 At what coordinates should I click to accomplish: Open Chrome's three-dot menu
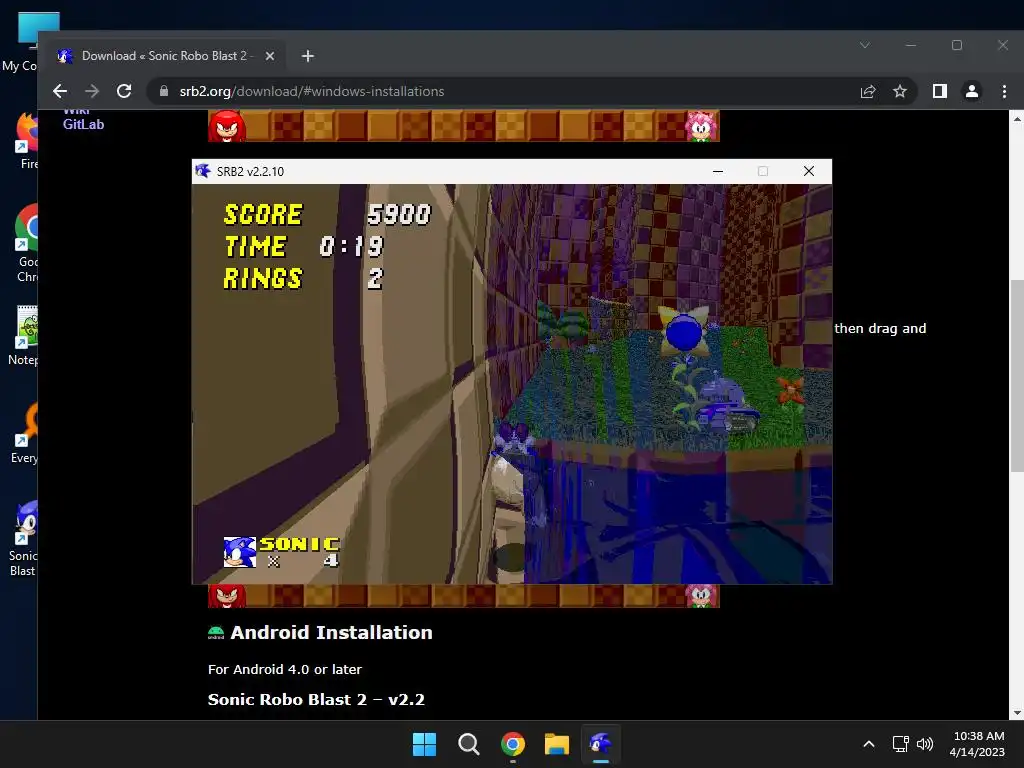(1004, 91)
